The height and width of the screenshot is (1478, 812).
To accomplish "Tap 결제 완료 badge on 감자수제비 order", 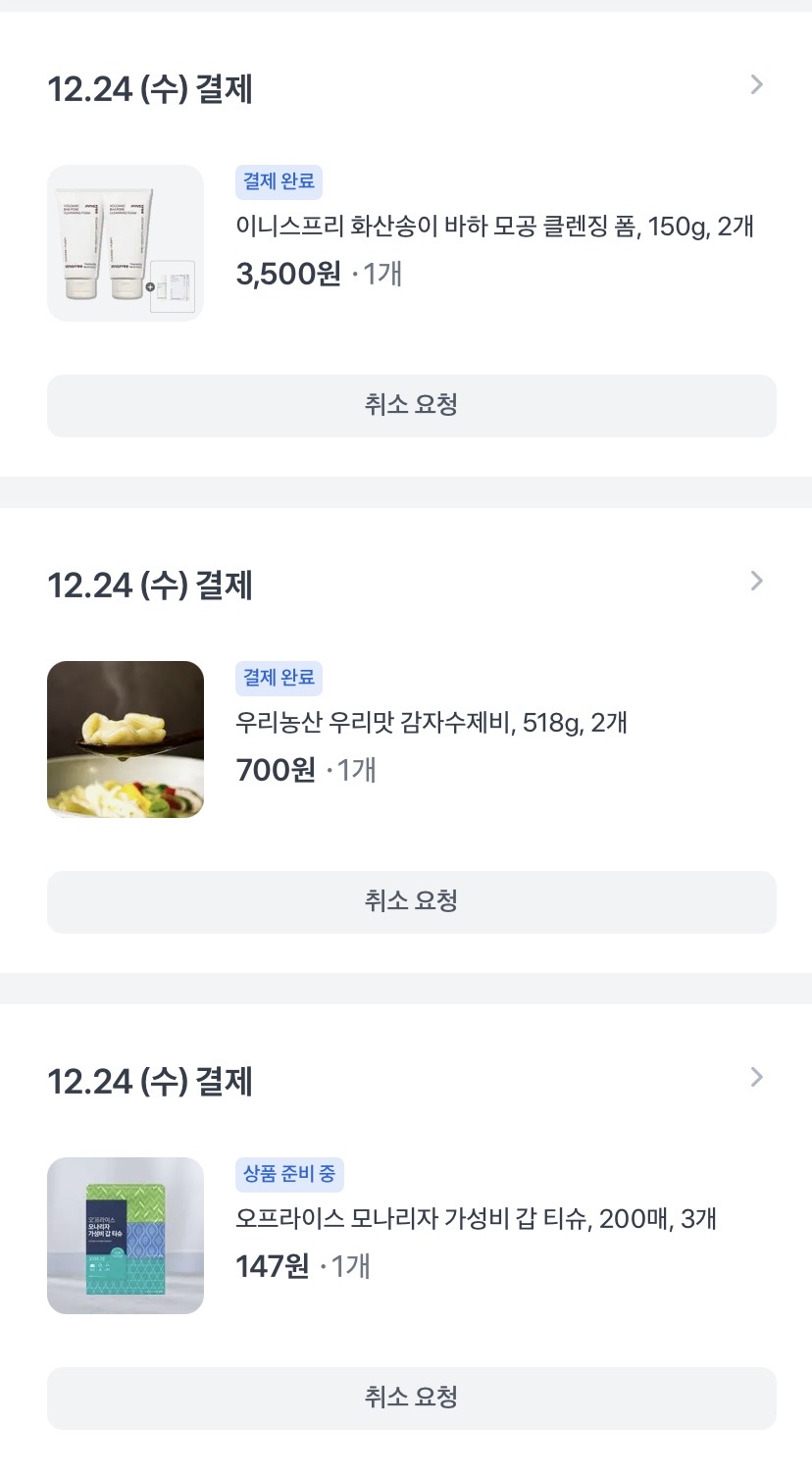I will point(279,678).
